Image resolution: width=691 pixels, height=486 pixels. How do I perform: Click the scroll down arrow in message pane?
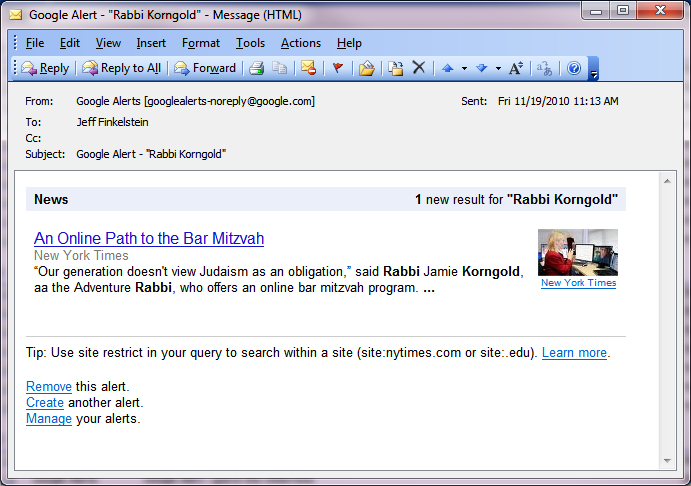pos(667,461)
